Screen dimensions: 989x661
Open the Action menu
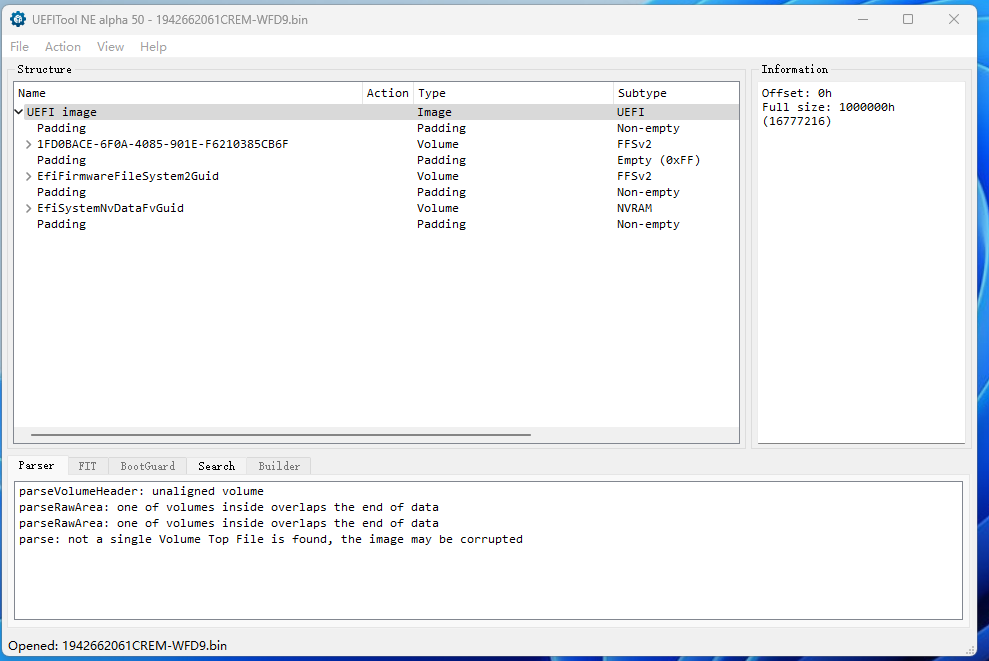62,47
